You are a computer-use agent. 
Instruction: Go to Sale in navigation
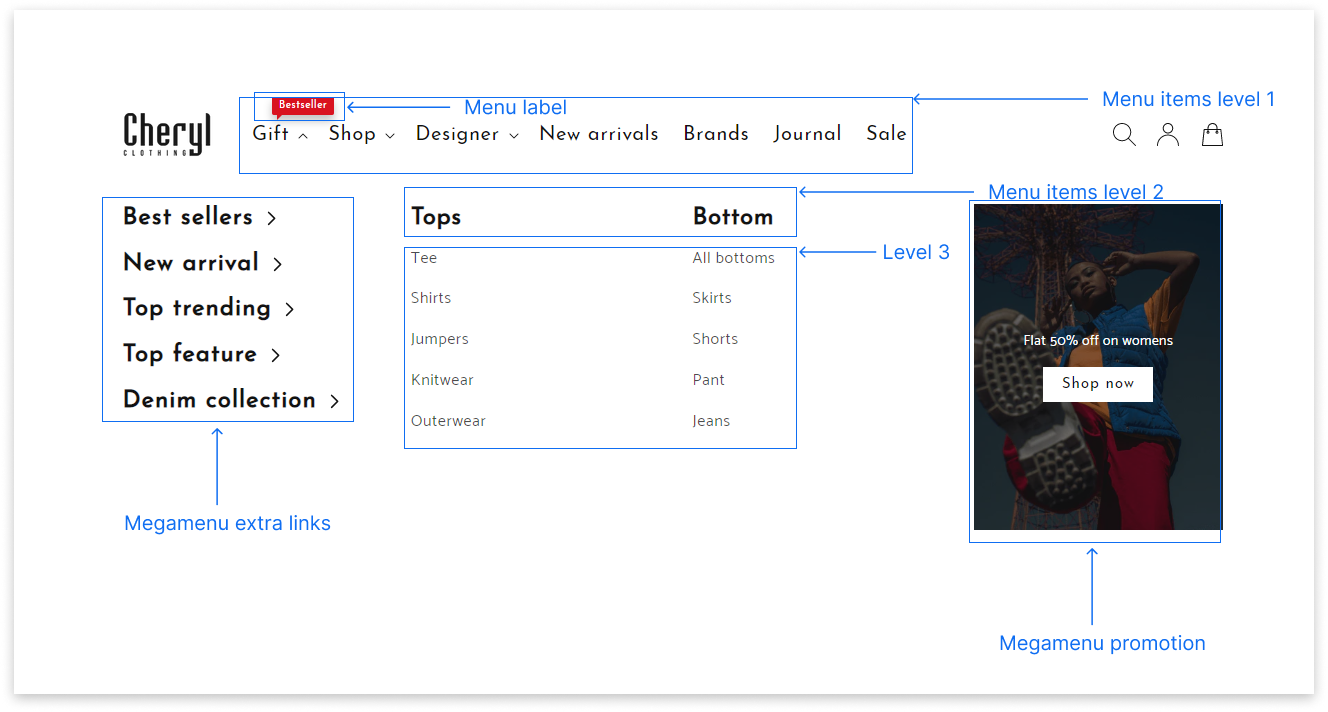[x=886, y=134]
